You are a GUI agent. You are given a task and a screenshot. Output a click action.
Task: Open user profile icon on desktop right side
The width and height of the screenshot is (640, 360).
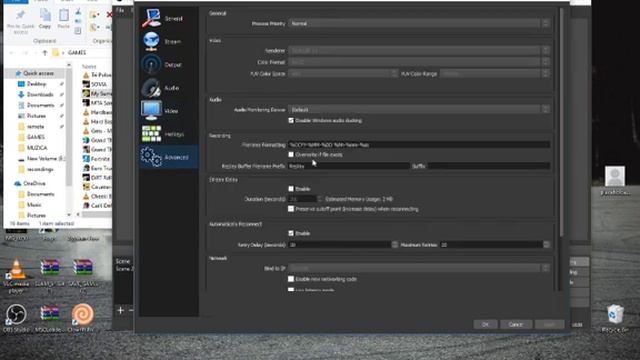615,180
